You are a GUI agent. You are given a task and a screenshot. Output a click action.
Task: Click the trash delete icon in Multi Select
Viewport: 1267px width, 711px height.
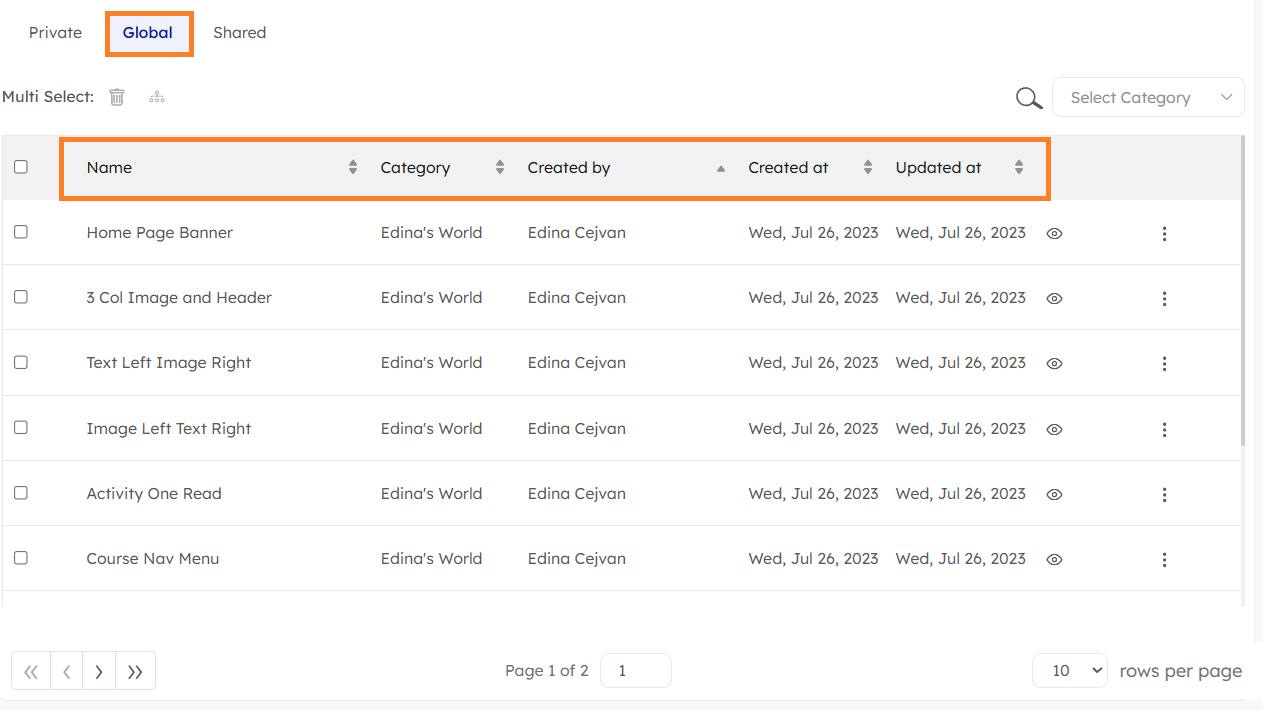pyautogui.click(x=117, y=97)
